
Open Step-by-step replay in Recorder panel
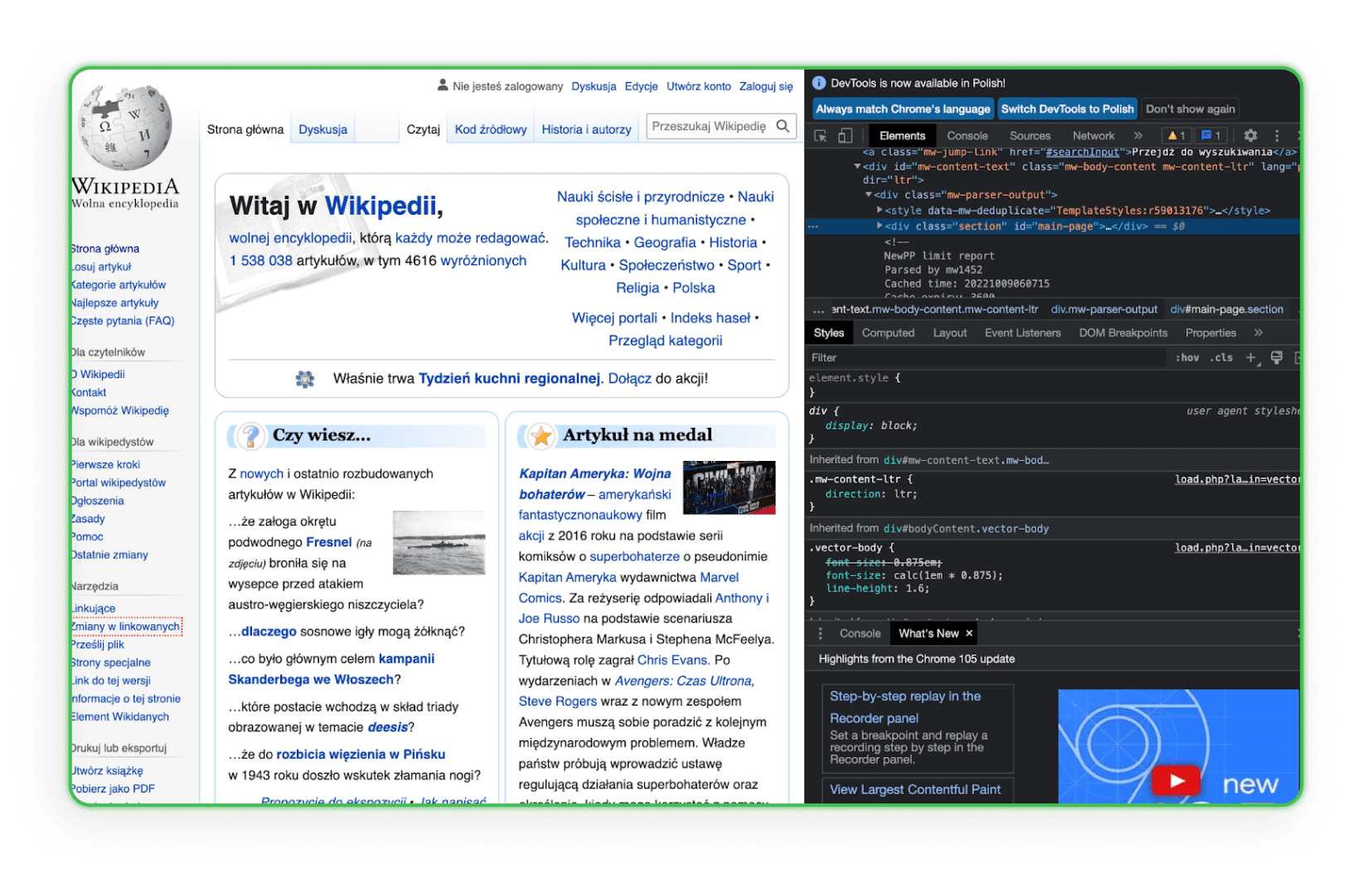coord(917,729)
